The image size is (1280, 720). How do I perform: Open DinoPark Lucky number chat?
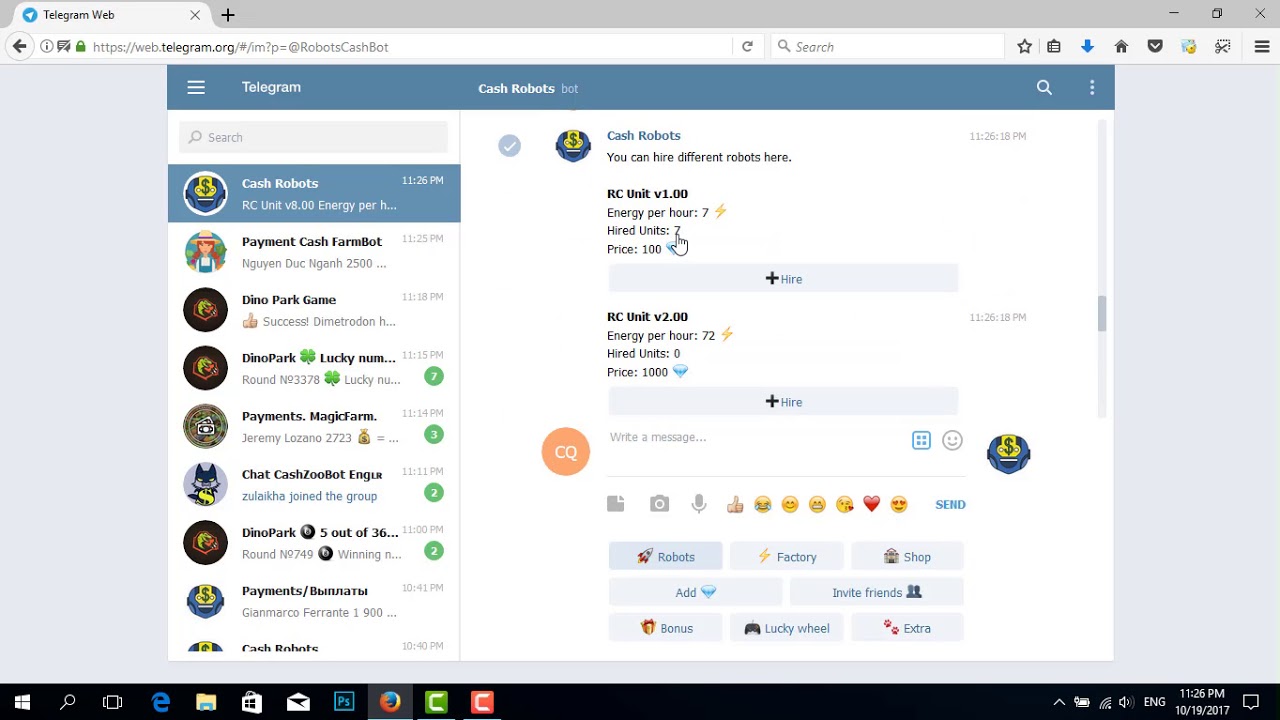tap(314, 368)
